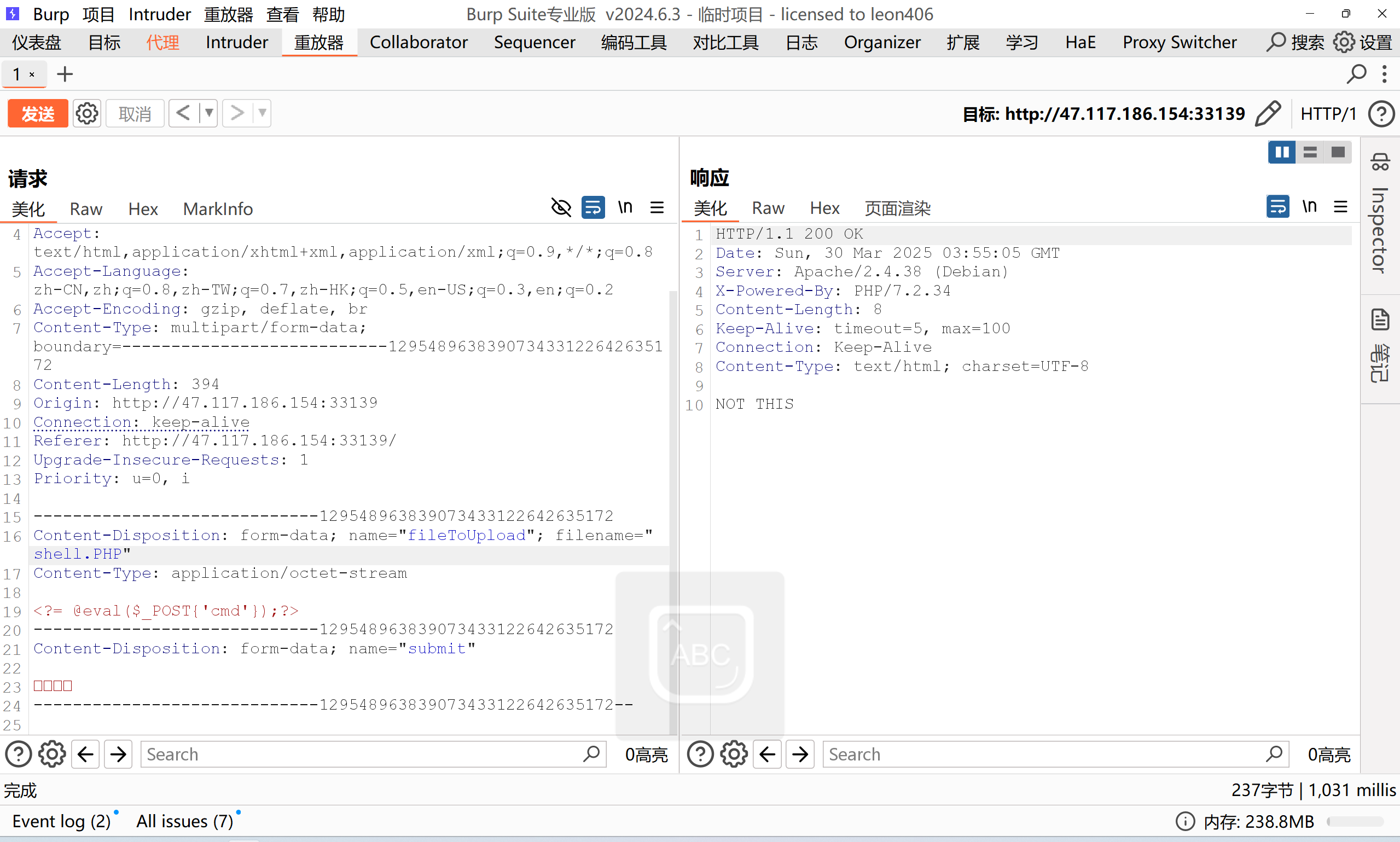The image size is (1400, 842).
Task: Open the HTTP/1 protocol selector
Action: [1328, 114]
